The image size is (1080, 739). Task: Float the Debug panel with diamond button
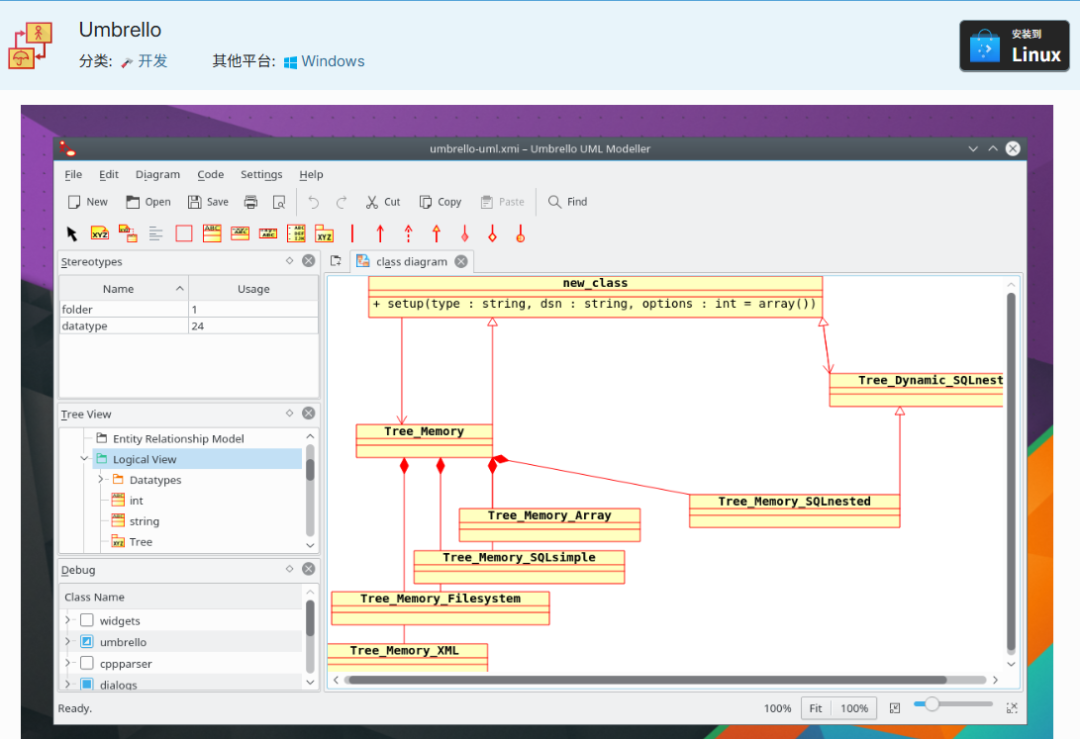(x=289, y=568)
